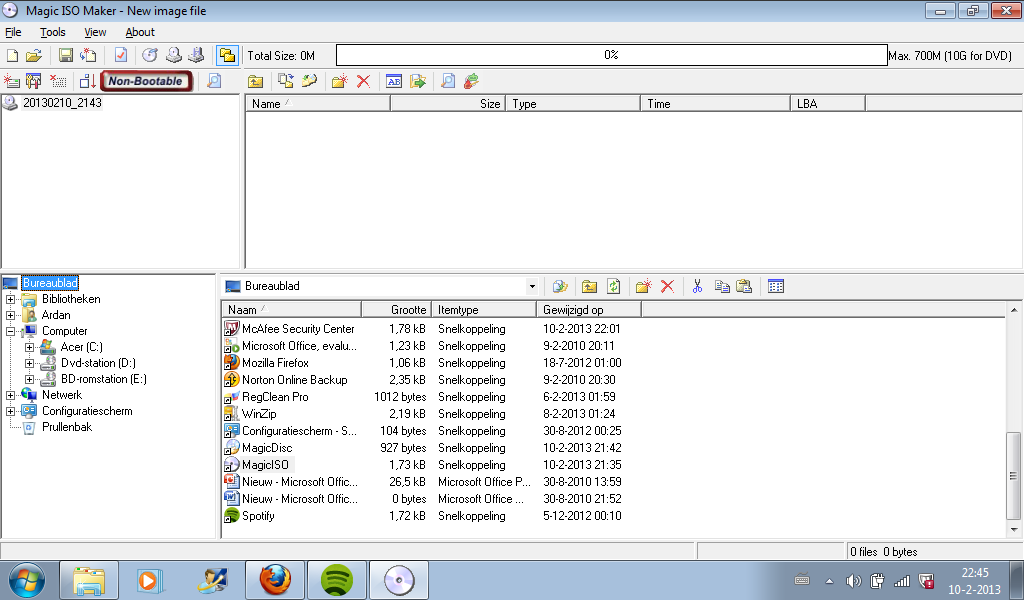The image size is (1024, 600).
Task: Click the total size capacity progress bar
Action: click(x=611, y=55)
